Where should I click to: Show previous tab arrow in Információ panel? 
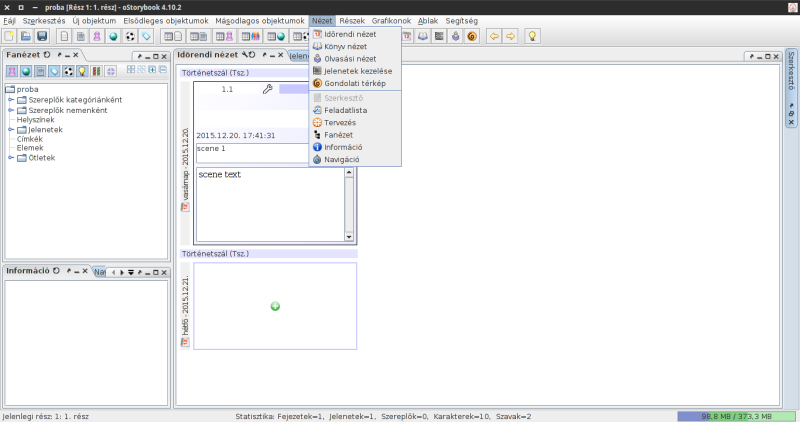(114, 272)
